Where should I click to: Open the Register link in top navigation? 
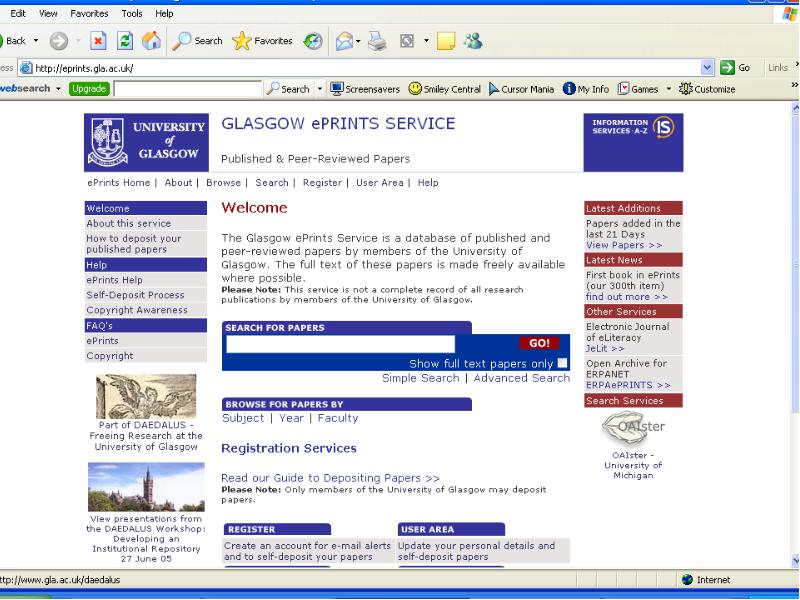pos(322,183)
